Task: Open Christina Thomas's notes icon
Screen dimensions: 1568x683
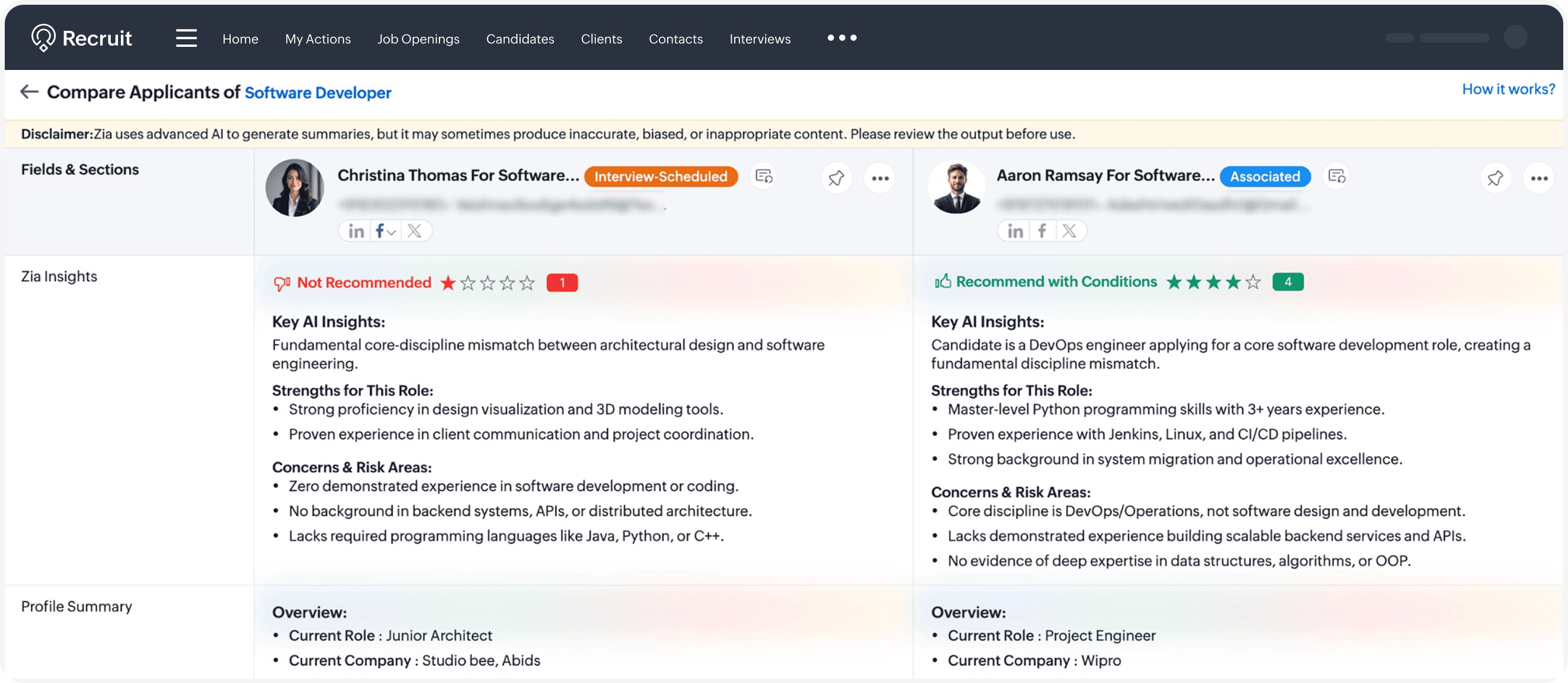Action: point(763,177)
